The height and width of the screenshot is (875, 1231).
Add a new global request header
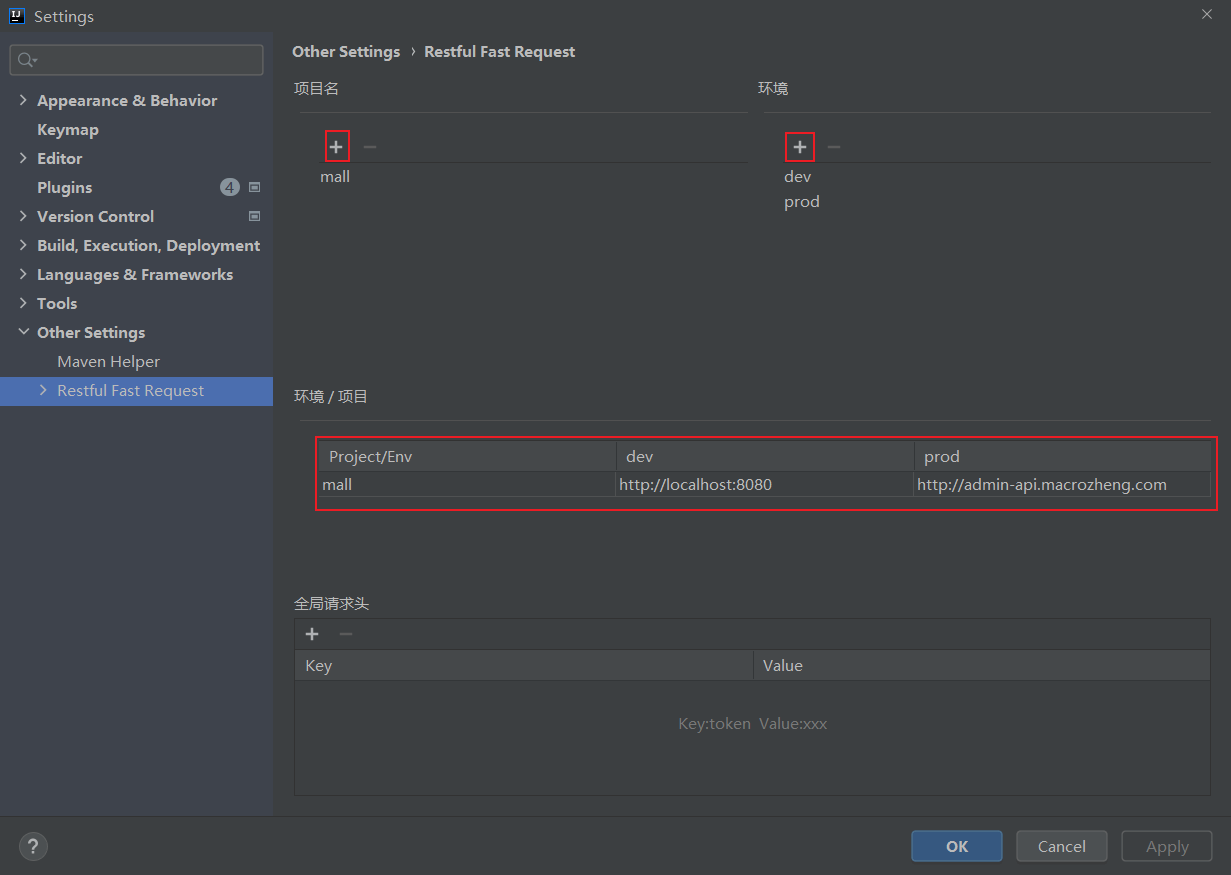pos(312,634)
